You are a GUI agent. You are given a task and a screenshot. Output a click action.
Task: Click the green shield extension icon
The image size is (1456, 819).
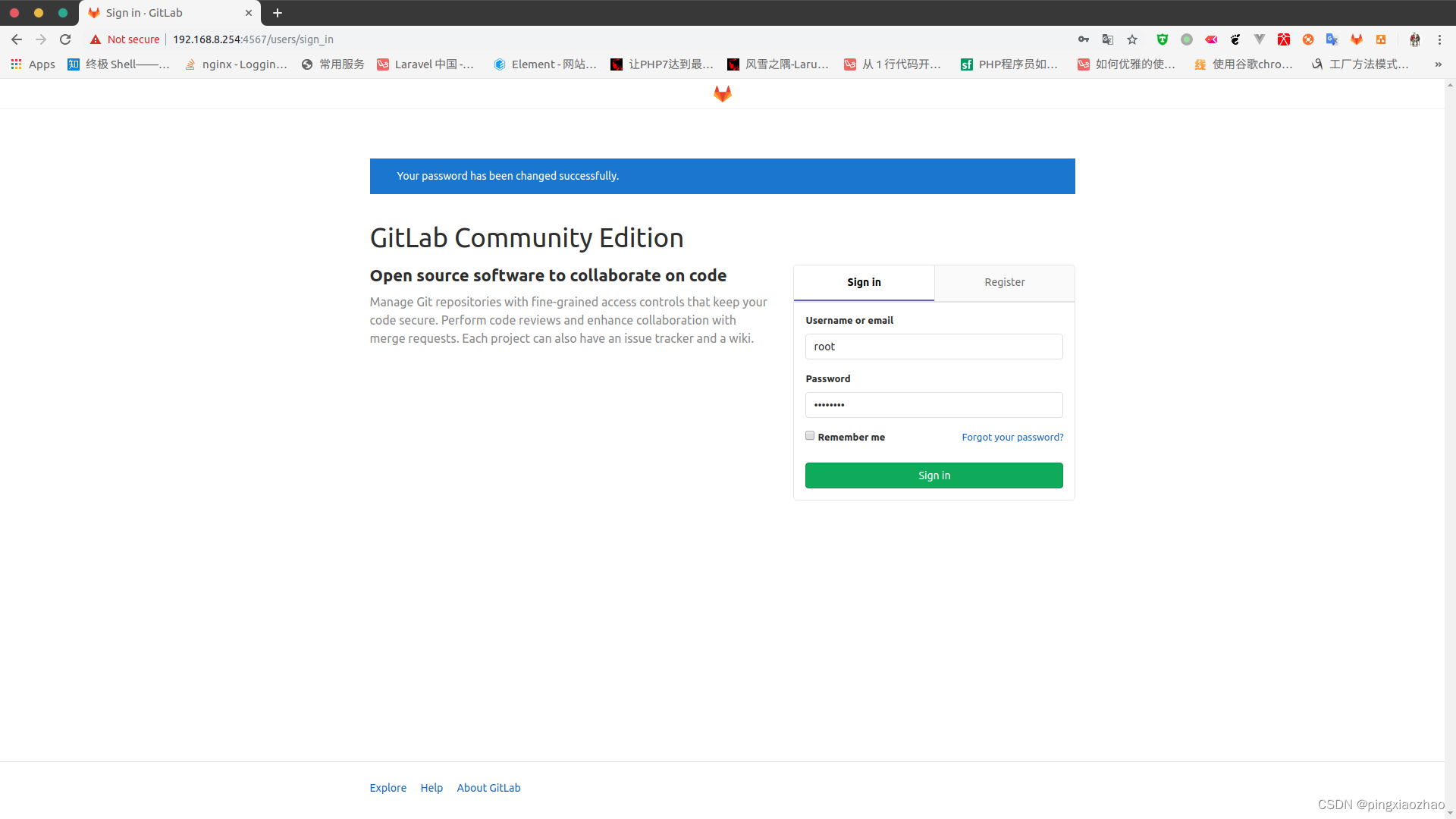coord(1162,39)
